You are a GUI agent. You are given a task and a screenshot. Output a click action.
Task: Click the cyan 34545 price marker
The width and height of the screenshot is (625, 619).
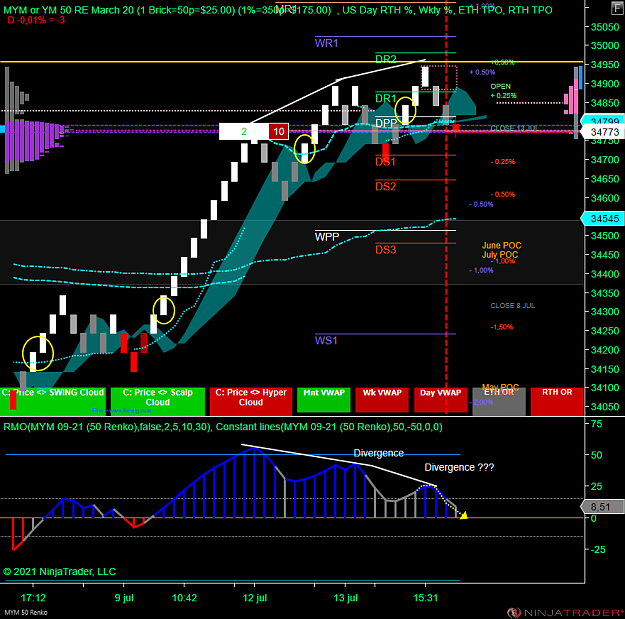click(603, 218)
